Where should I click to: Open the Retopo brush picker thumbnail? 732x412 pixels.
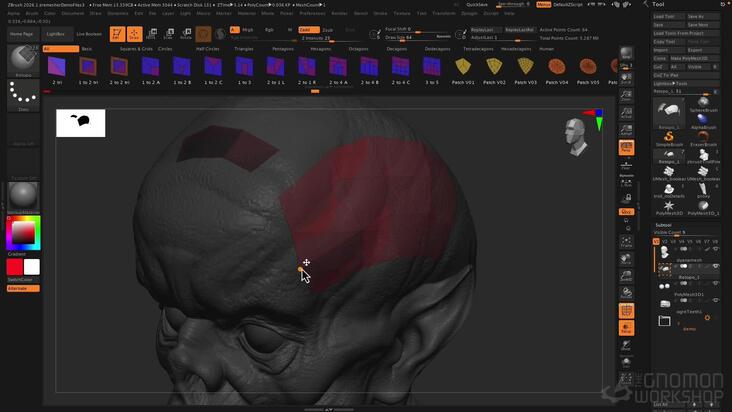(x=23, y=60)
